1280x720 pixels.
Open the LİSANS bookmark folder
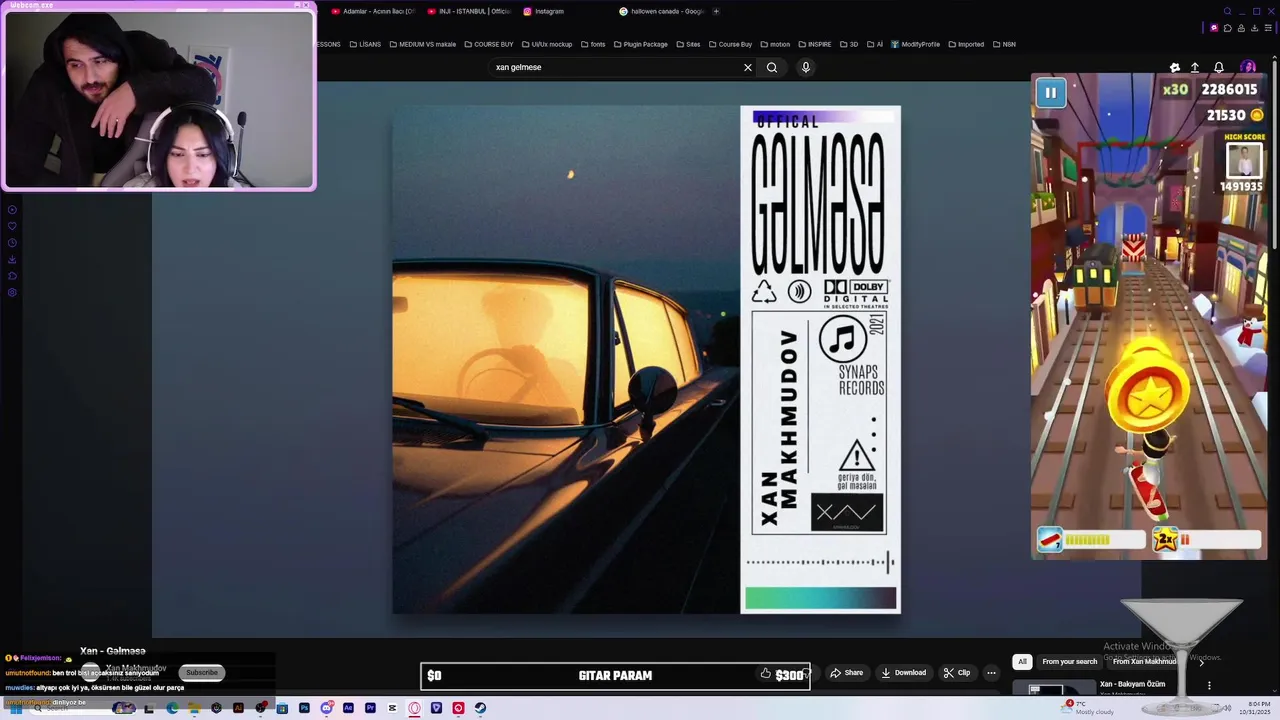pyautogui.click(x=365, y=44)
